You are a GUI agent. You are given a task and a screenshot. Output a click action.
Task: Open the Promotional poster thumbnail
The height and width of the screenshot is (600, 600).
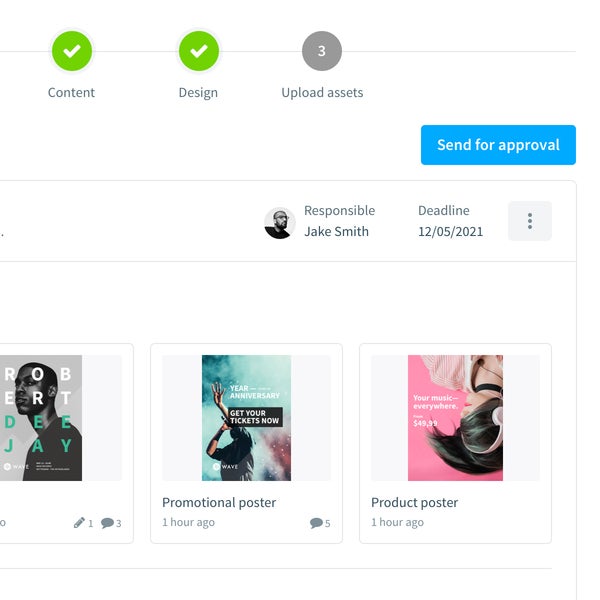246,418
